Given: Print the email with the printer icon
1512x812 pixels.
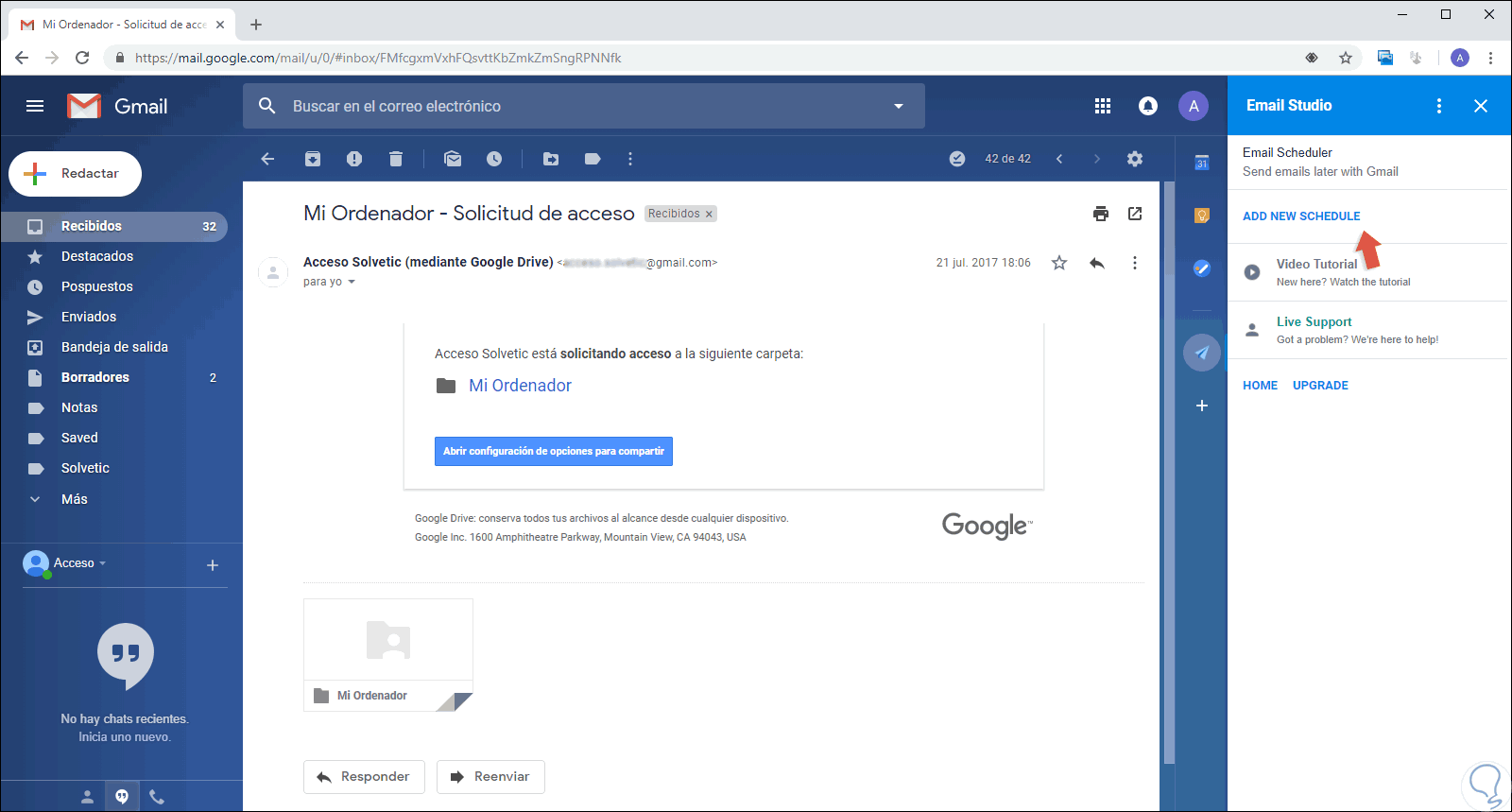Looking at the screenshot, I should pos(1101,214).
